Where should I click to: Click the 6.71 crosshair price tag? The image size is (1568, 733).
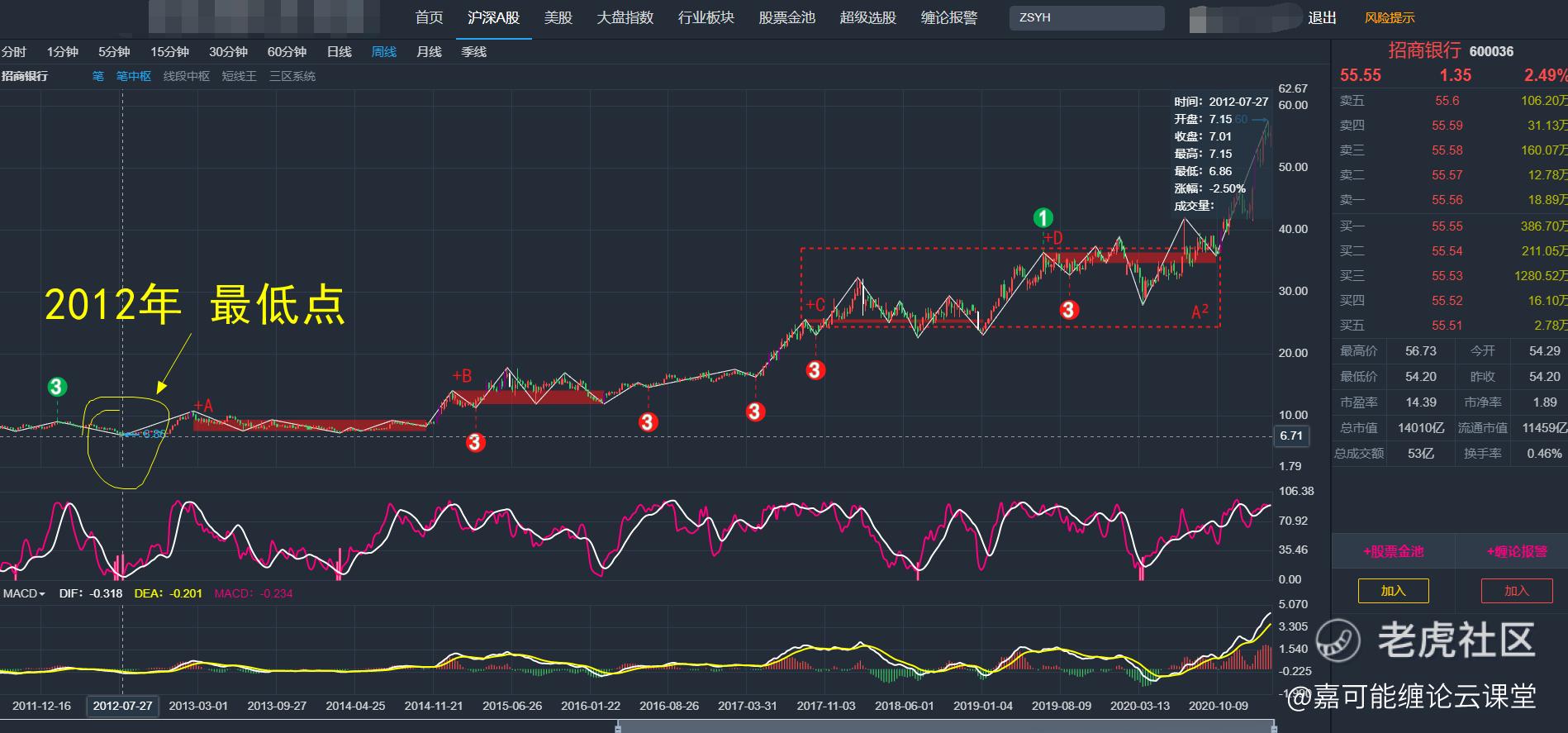tap(1291, 436)
